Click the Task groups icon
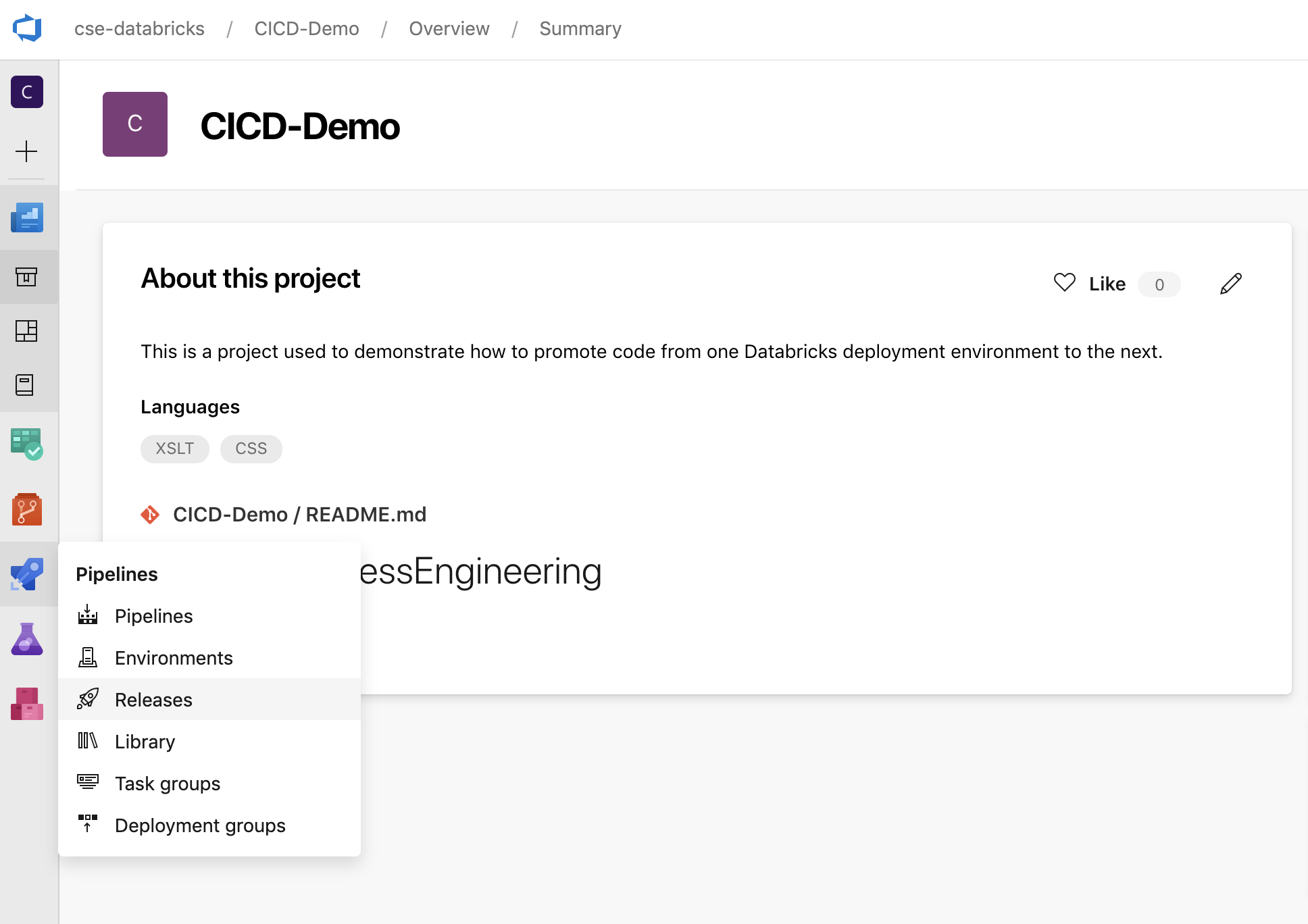The image size is (1308, 924). tap(88, 782)
